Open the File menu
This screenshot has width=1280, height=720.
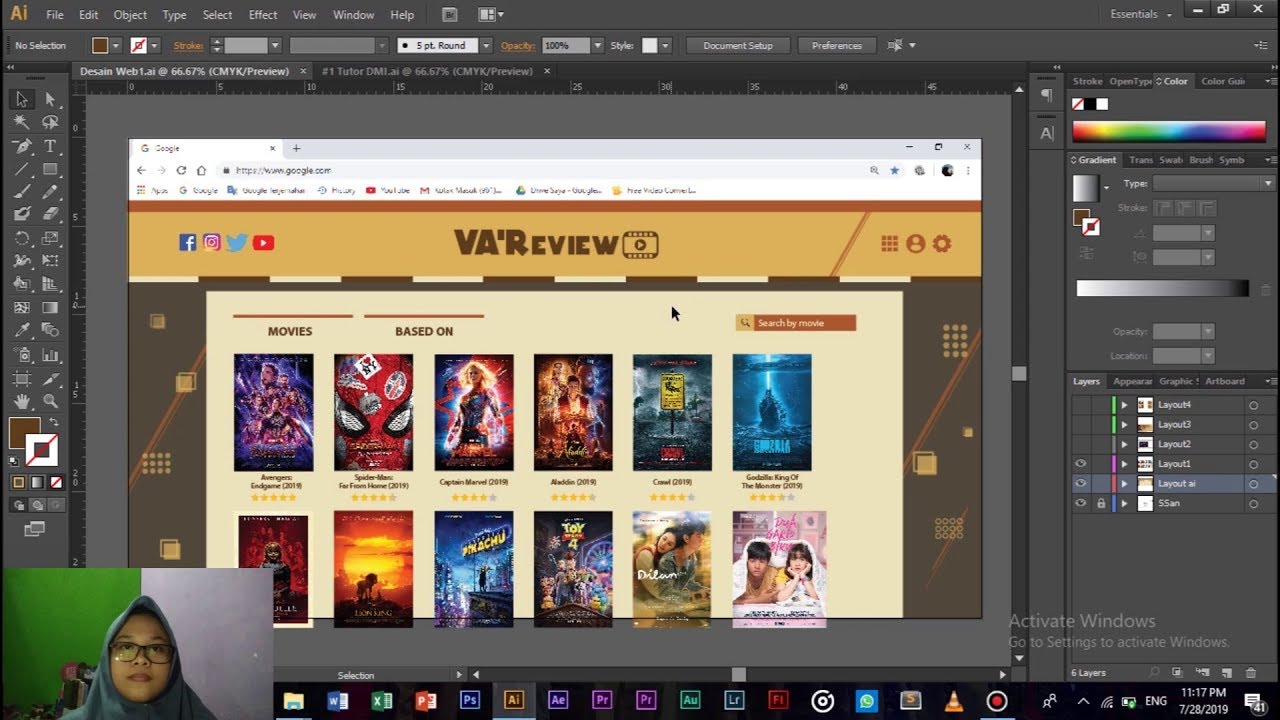pyautogui.click(x=54, y=15)
